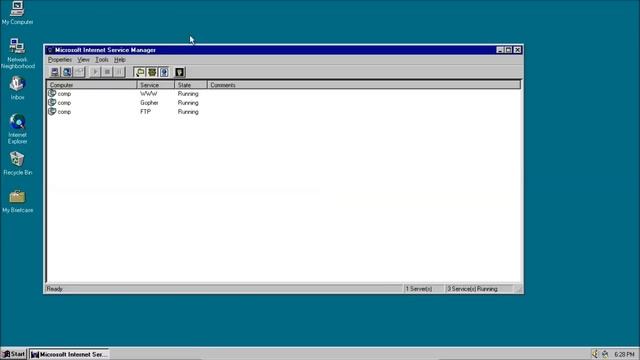
Task: Click the 'comp' name in the Gopher row
Action: 64,103
